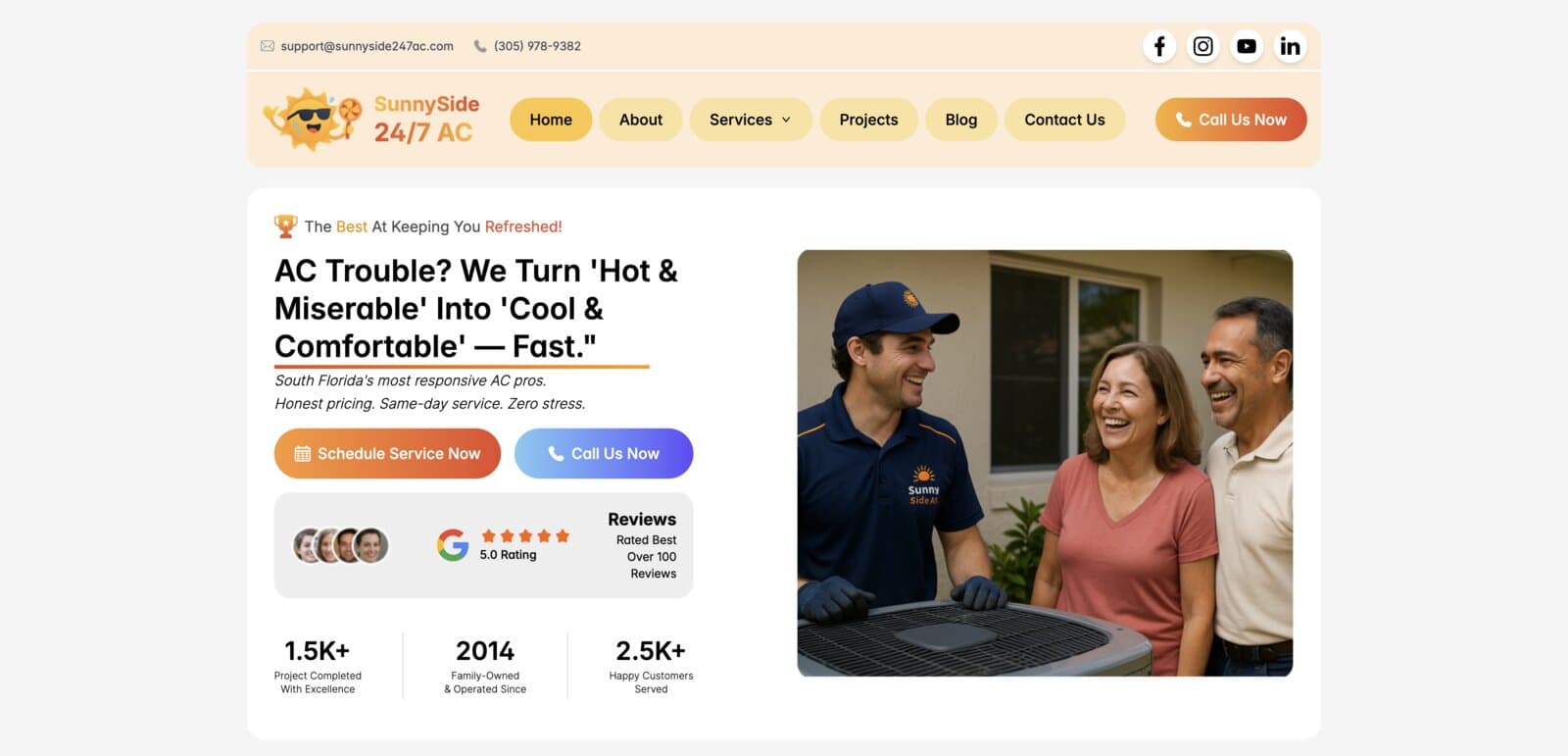
Task: Expand the Services dropdown chevron
Action: point(786,120)
